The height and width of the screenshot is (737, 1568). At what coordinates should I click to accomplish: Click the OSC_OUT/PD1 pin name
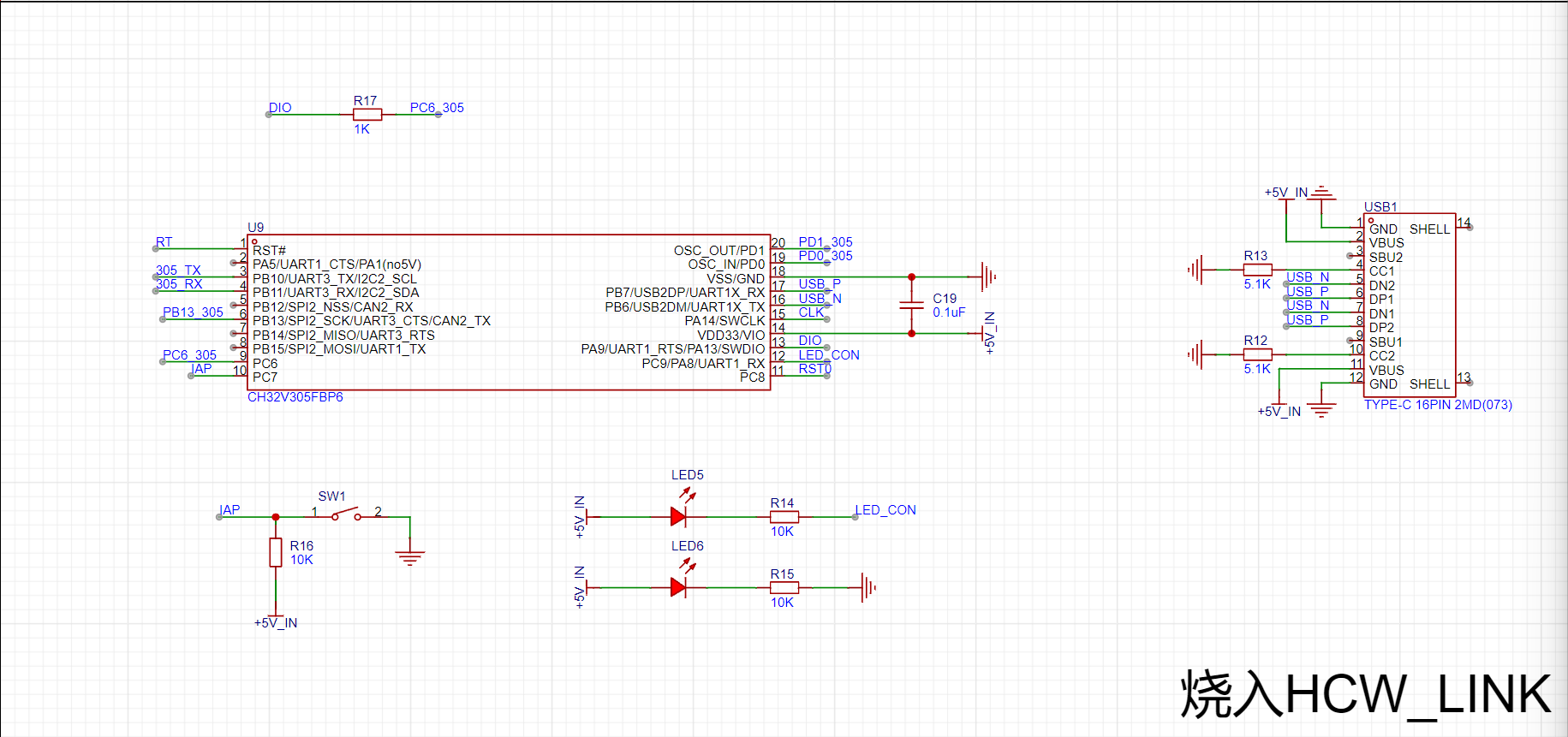(719, 251)
